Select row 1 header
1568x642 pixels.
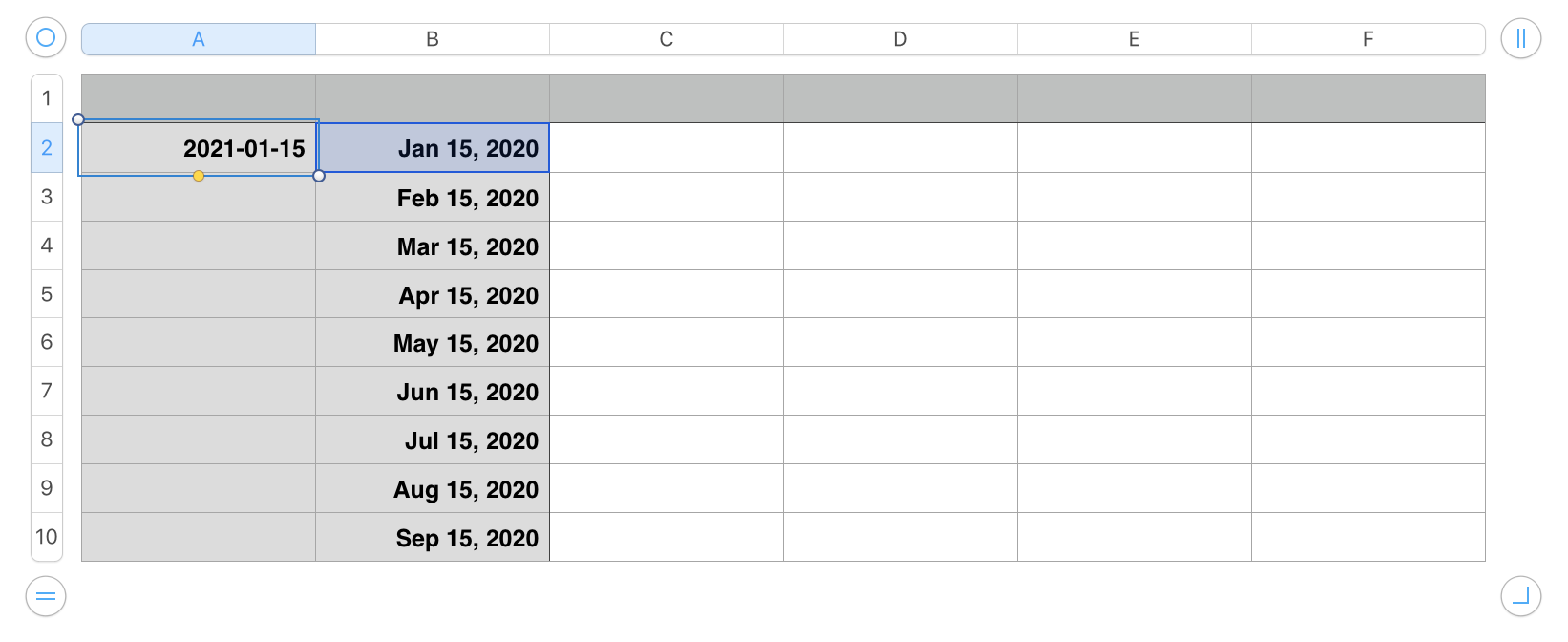tap(47, 98)
